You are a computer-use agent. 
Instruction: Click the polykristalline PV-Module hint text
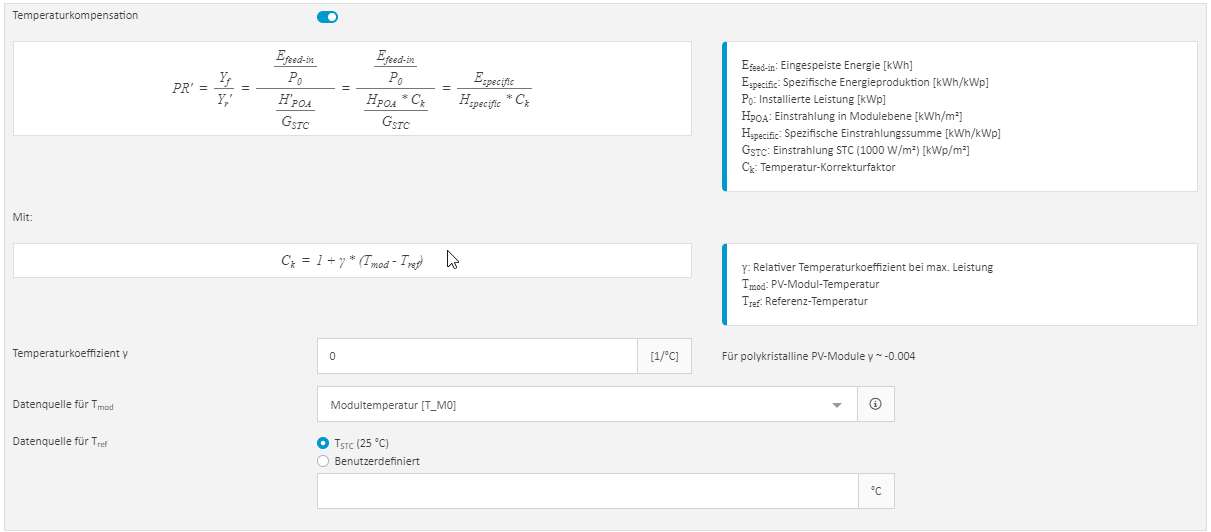(x=818, y=356)
